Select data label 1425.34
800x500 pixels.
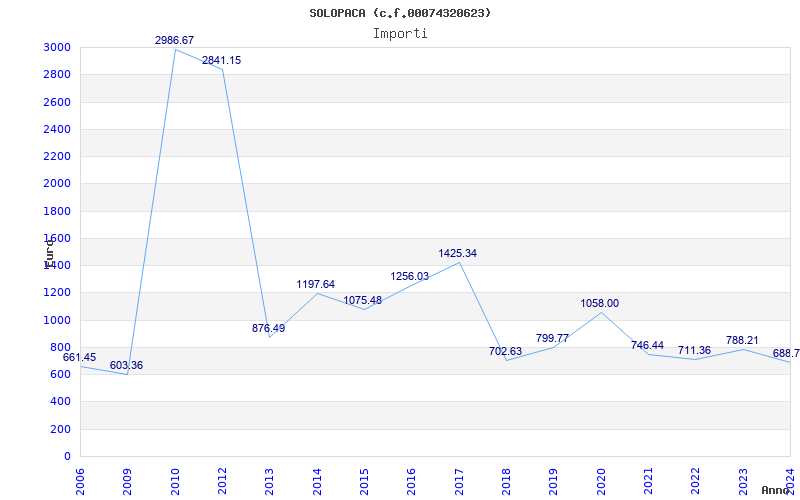pyautogui.click(x=458, y=254)
